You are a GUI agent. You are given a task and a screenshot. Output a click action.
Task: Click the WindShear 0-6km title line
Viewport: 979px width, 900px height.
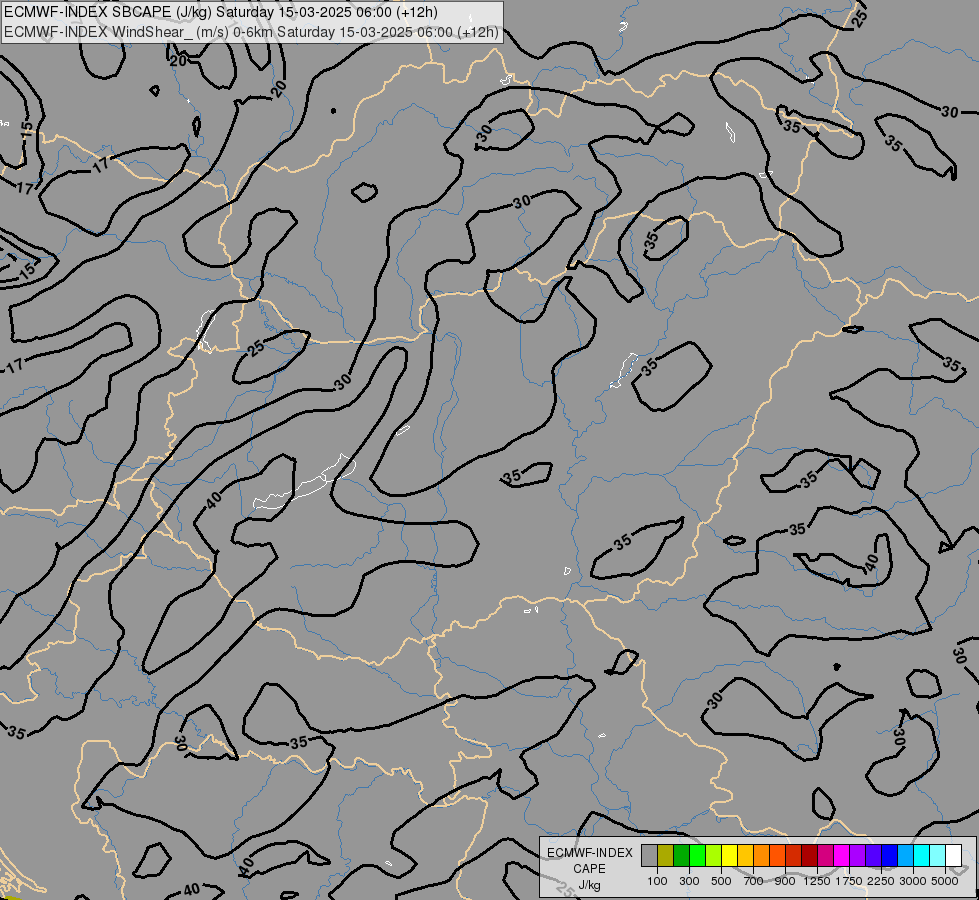[x=251, y=32]
